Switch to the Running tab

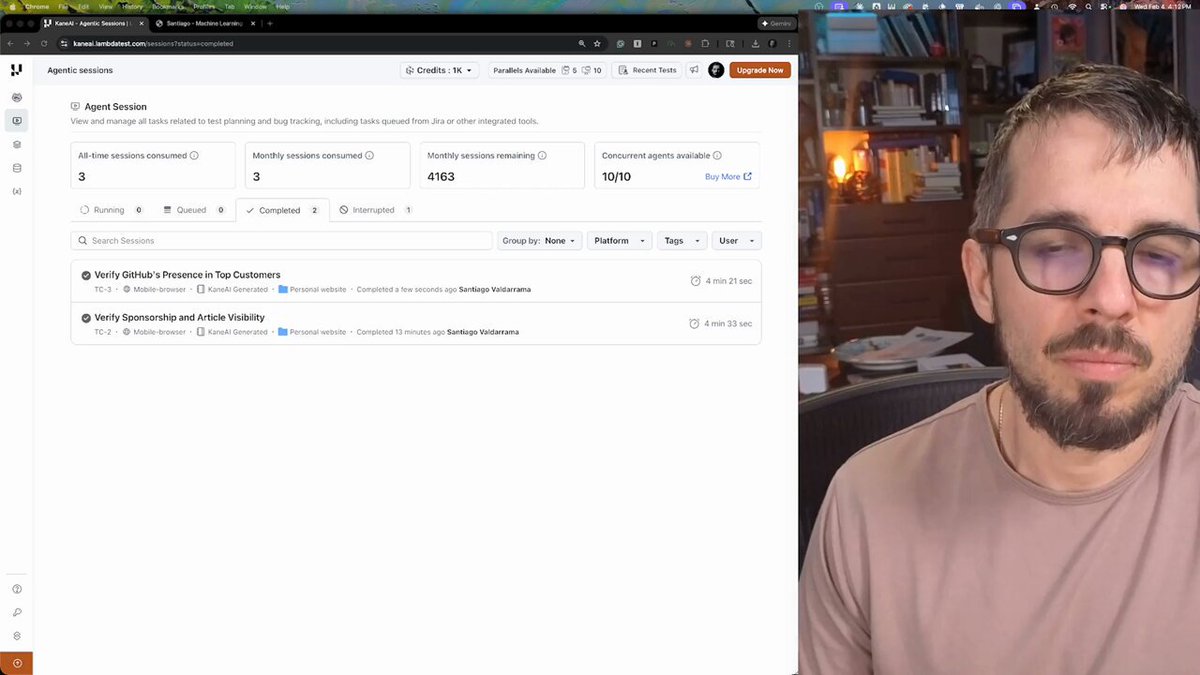pos(112,210)
